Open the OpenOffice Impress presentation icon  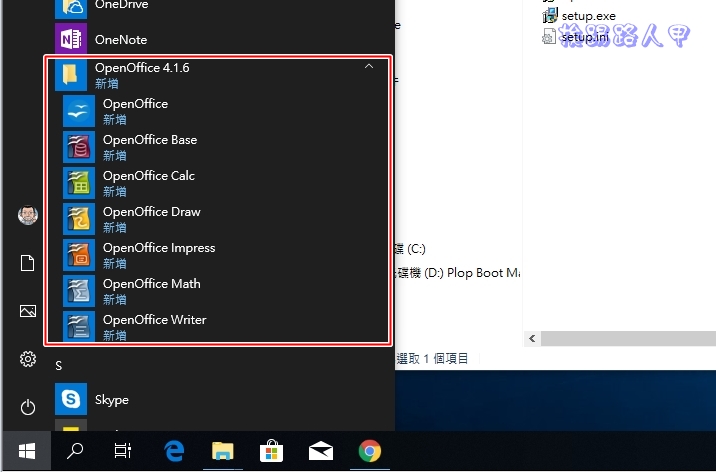(79, 255)
